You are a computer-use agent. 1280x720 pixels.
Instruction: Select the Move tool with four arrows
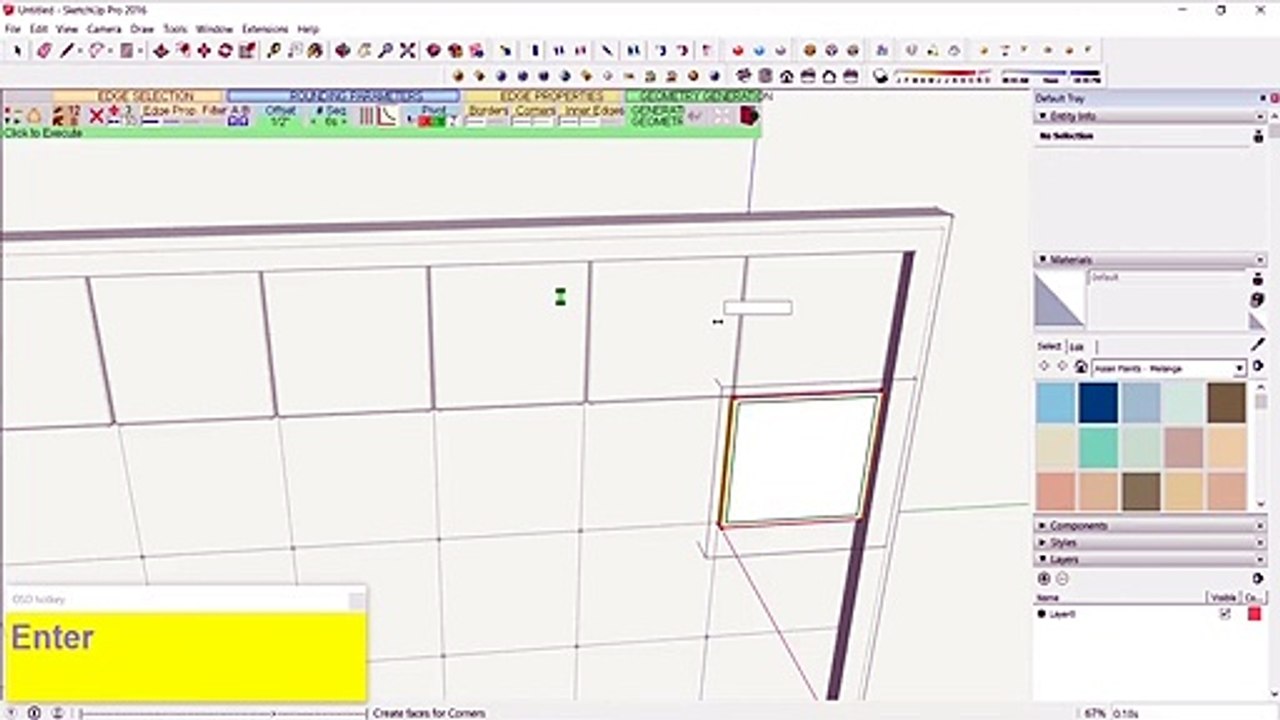coord(204,50)
